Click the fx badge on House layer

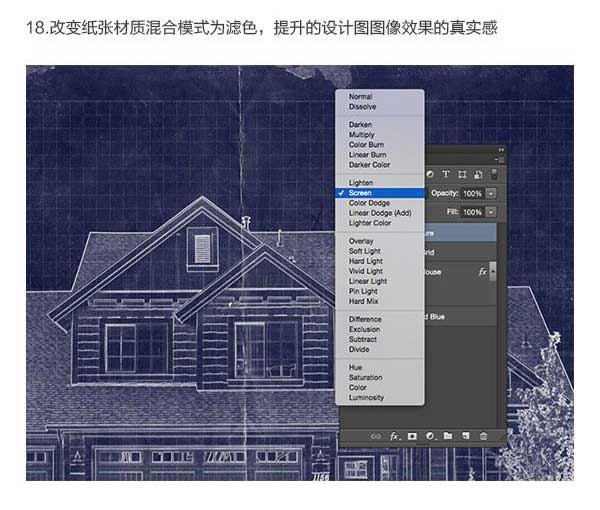tap(483, 272)
